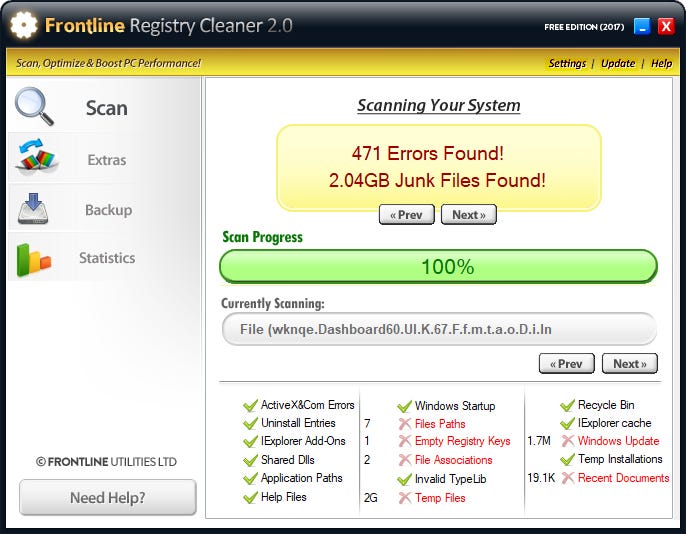The image size is (686, 534).
Task: Select the Files Paths red label
Action: 440,424
